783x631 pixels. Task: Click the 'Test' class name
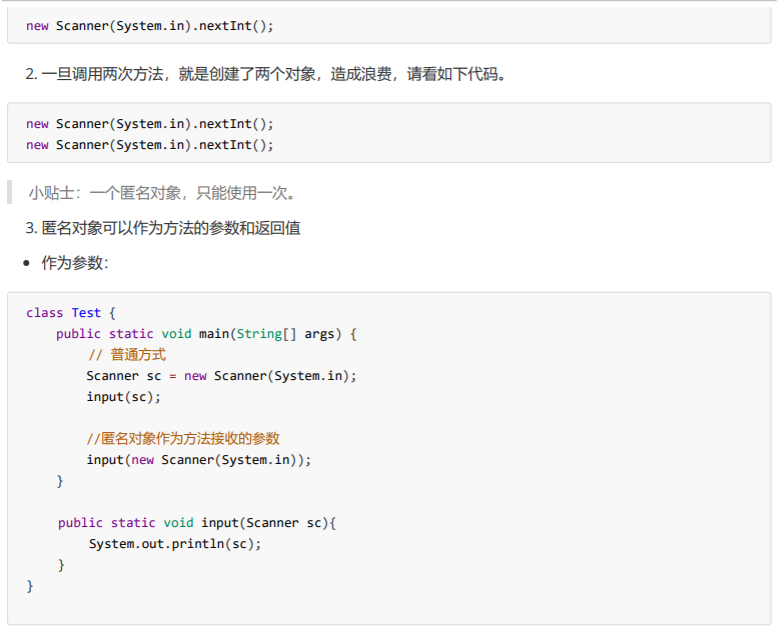pyautogui.click(x=86, y=313)
